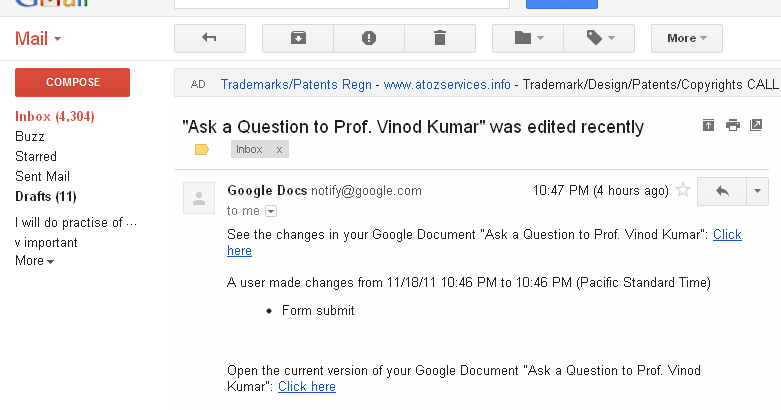Archive this email conversation
Viewport: 781px width, 410px height.
pos(298,38)
